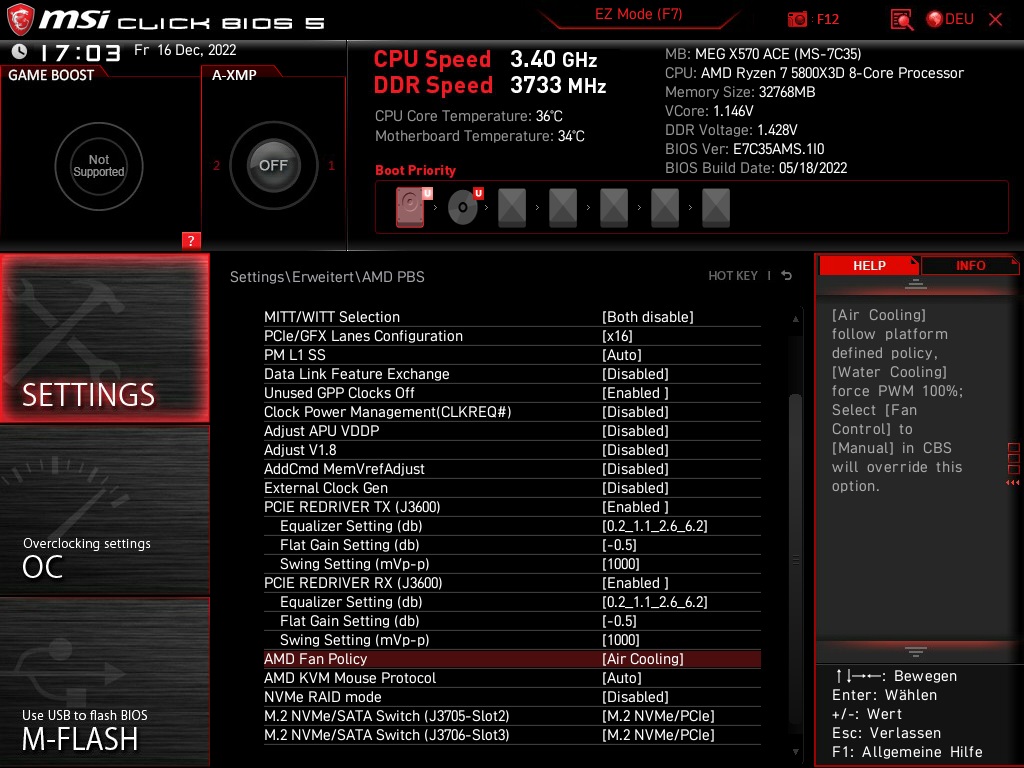This screenshot has height=768, width=1024.
Task: Toggle Unused GPP Clocks Off setting
Action: click(512, 392)
